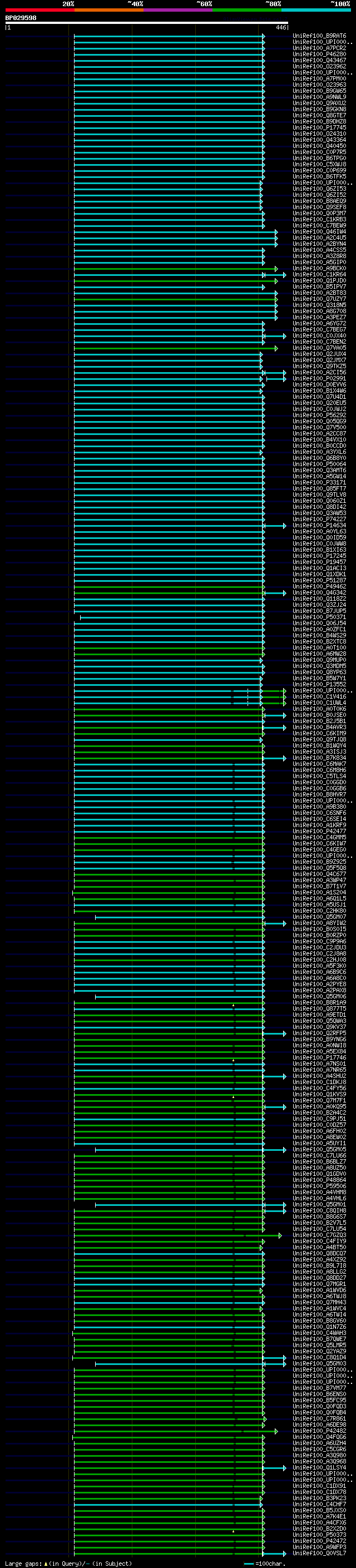
Task: Open the UniRef100_A0T100 entry
Action: click(x=319, y=648)
